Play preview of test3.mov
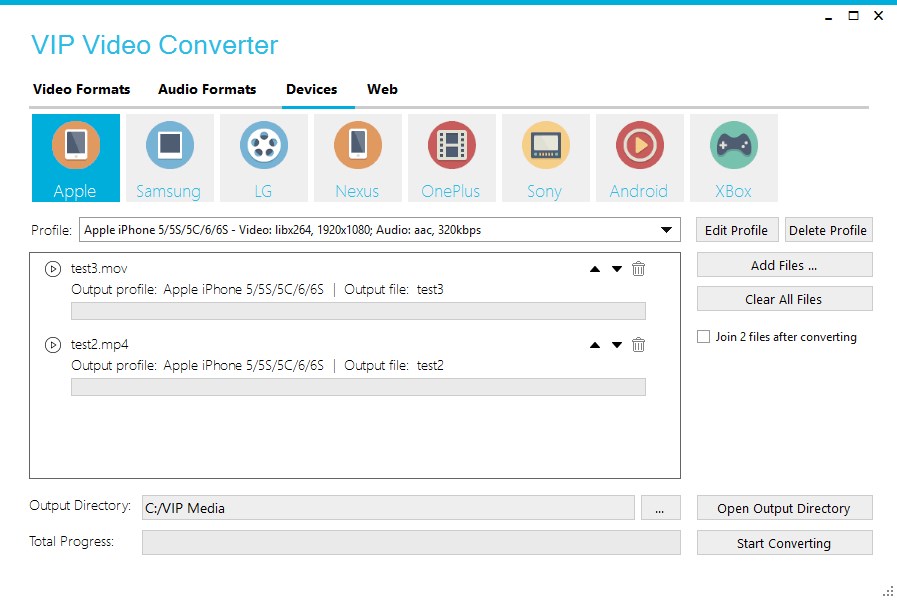 click(53, 269)
